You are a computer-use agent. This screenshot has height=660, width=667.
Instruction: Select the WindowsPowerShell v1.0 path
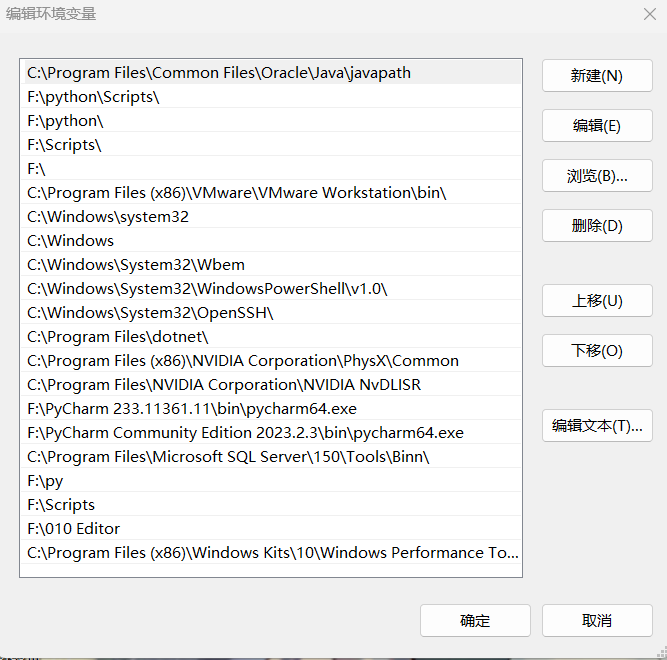pyautogui.click(x=206, y=289)
